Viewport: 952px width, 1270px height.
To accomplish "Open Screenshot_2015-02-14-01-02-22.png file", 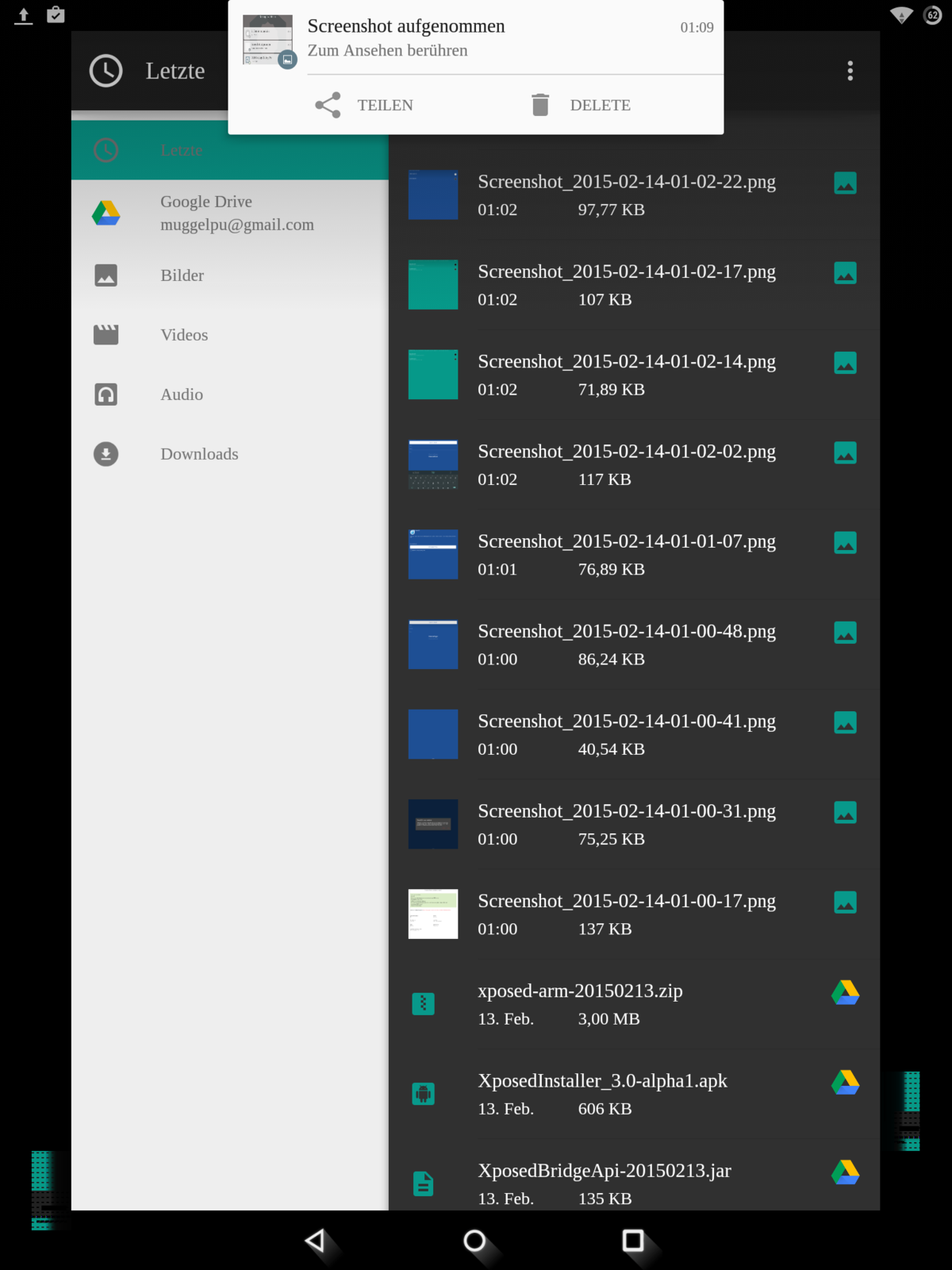I will pos(626,194).
